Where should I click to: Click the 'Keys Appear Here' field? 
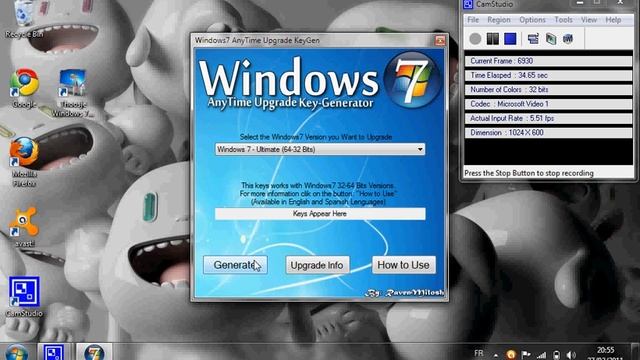pyautogui.click(x=320, y=214)
